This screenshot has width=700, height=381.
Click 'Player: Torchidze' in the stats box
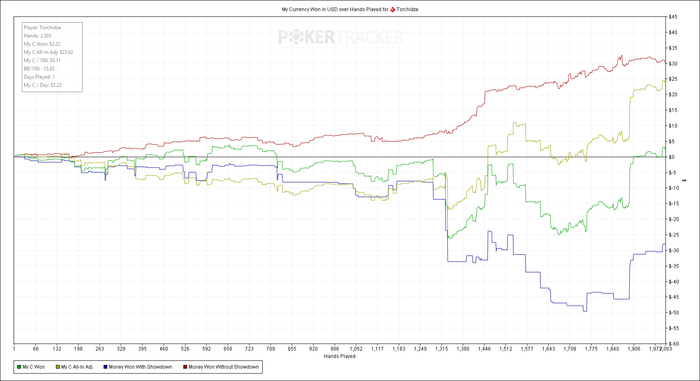(x=42, y=28)
